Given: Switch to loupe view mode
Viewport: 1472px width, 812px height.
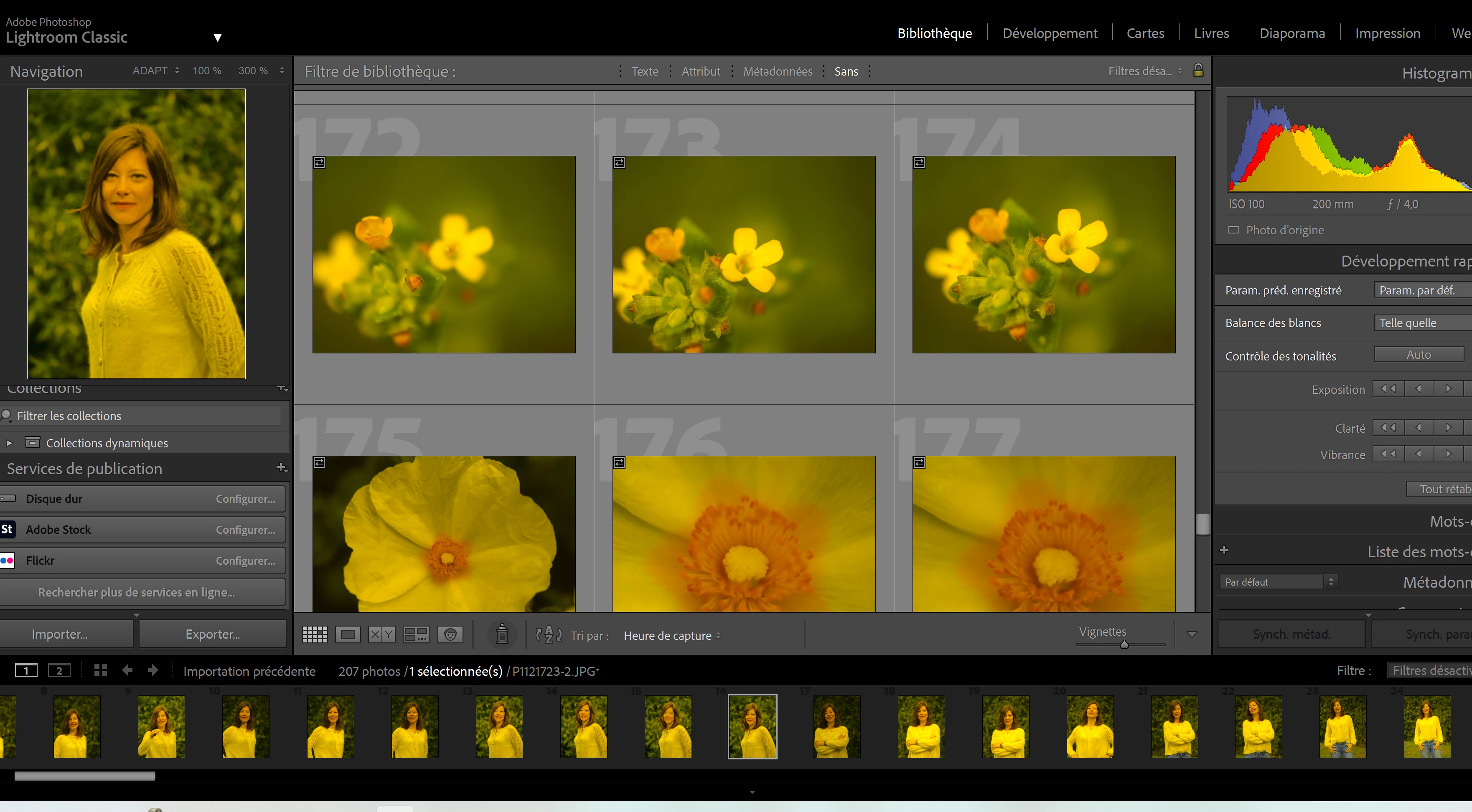Looking at the screenshot, I should pyautogui.click(x=348, y=634).
